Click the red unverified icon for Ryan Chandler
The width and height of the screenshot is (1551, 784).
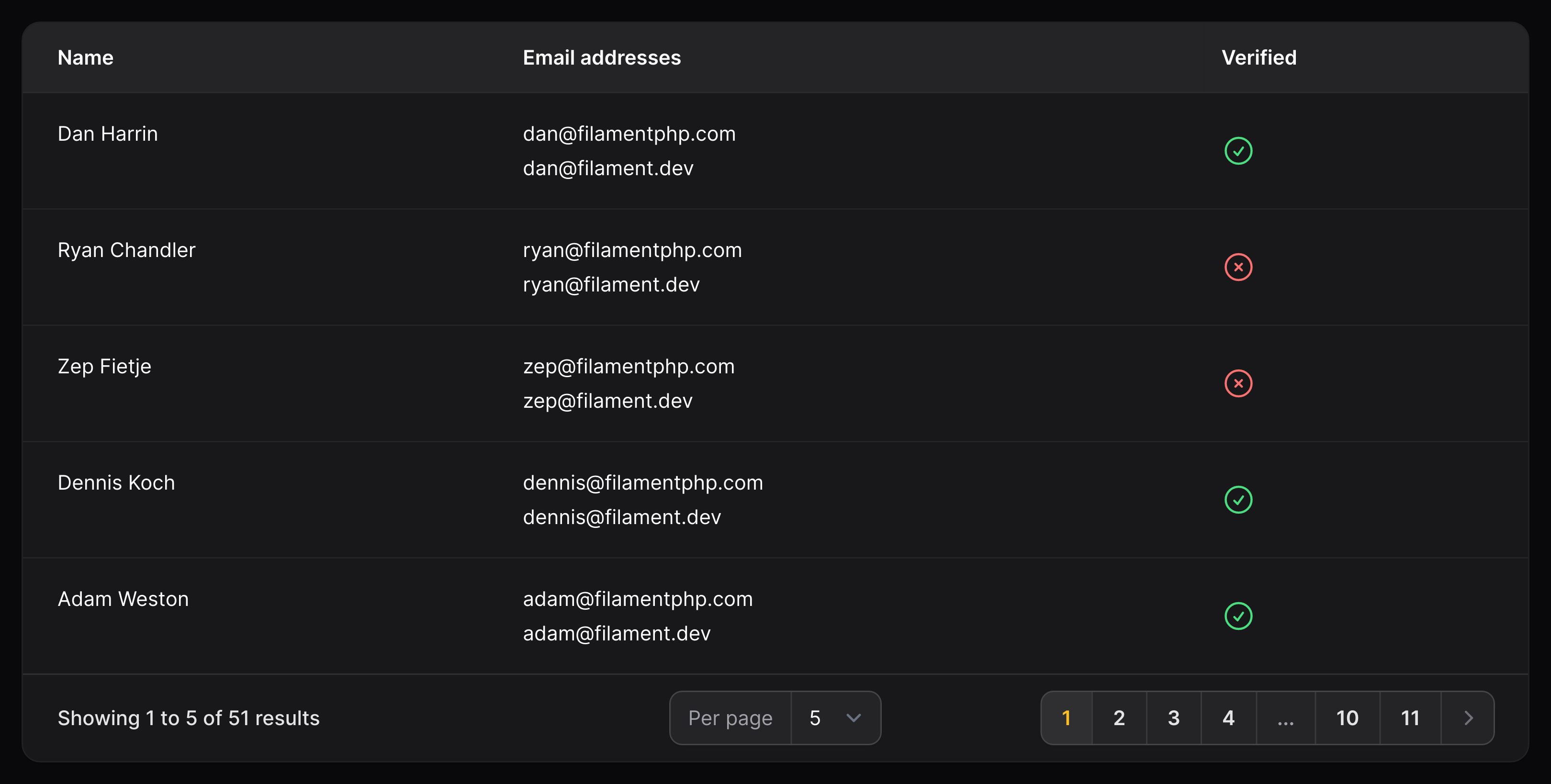[1238, 267]
